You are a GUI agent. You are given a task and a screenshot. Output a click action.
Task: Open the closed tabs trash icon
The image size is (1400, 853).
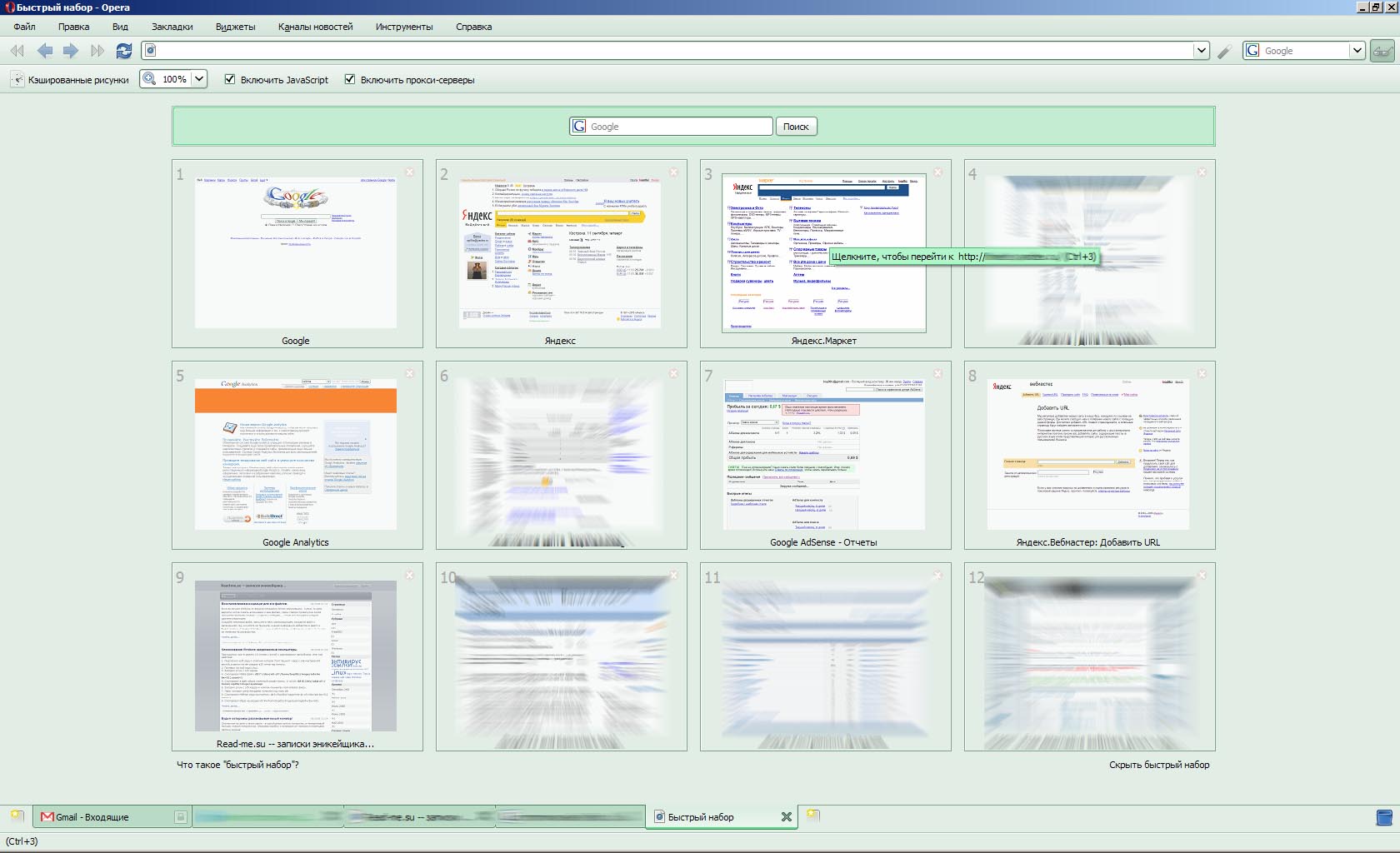point(1384,817)
